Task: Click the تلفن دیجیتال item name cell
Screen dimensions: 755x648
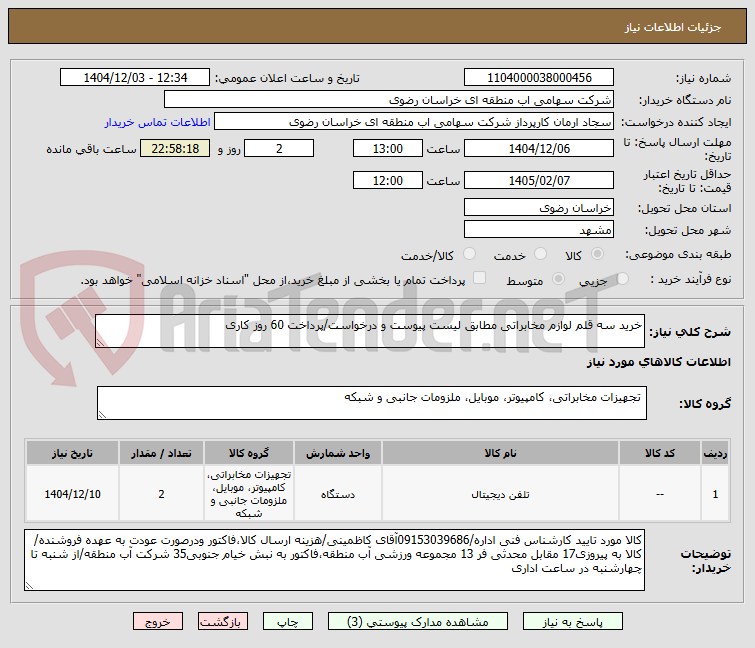Action: (500, 494)
